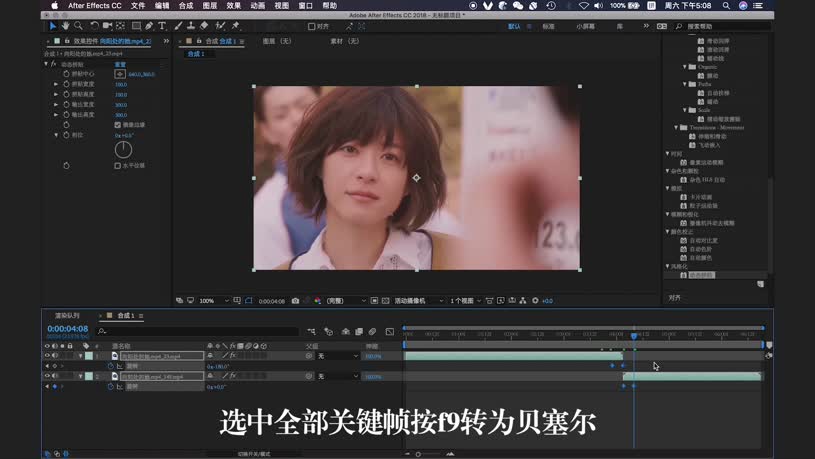The width and height of the screenshot is (815, 459).
Task: Click the composition mini-flowchart icon in timeline
Action: (x=311, y=331)
